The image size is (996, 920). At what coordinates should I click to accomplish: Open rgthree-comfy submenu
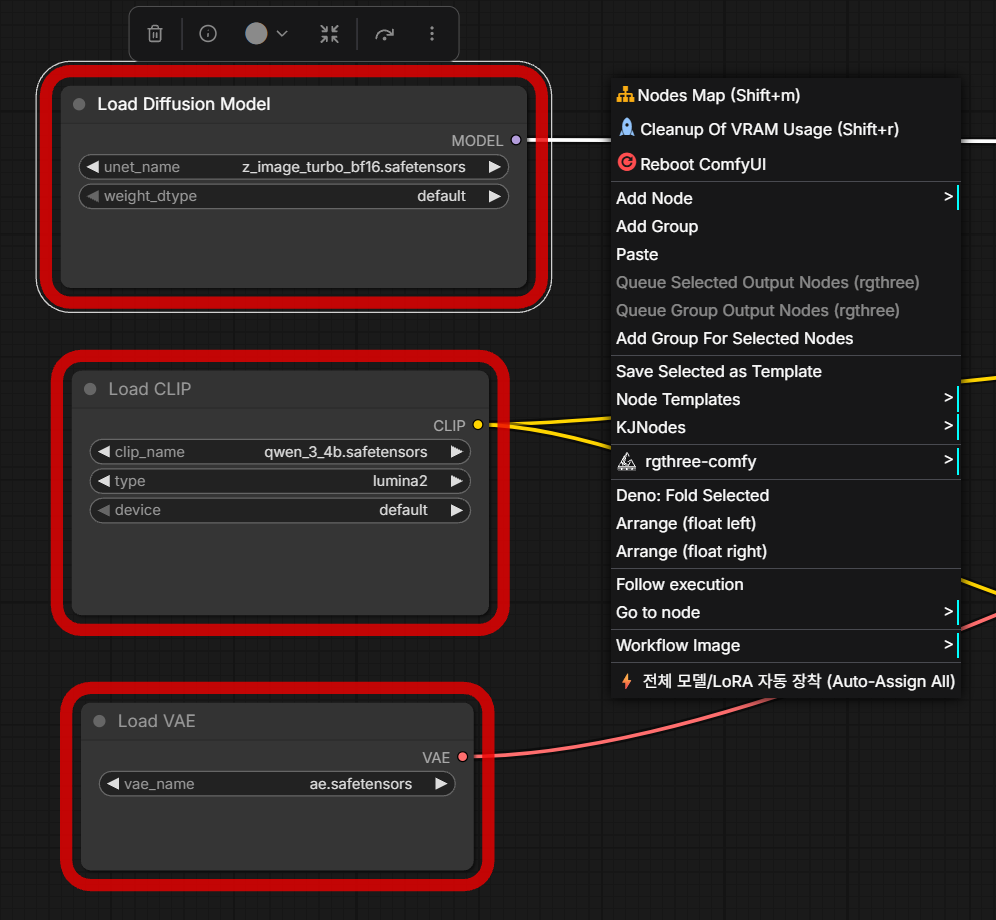[786, 461]
